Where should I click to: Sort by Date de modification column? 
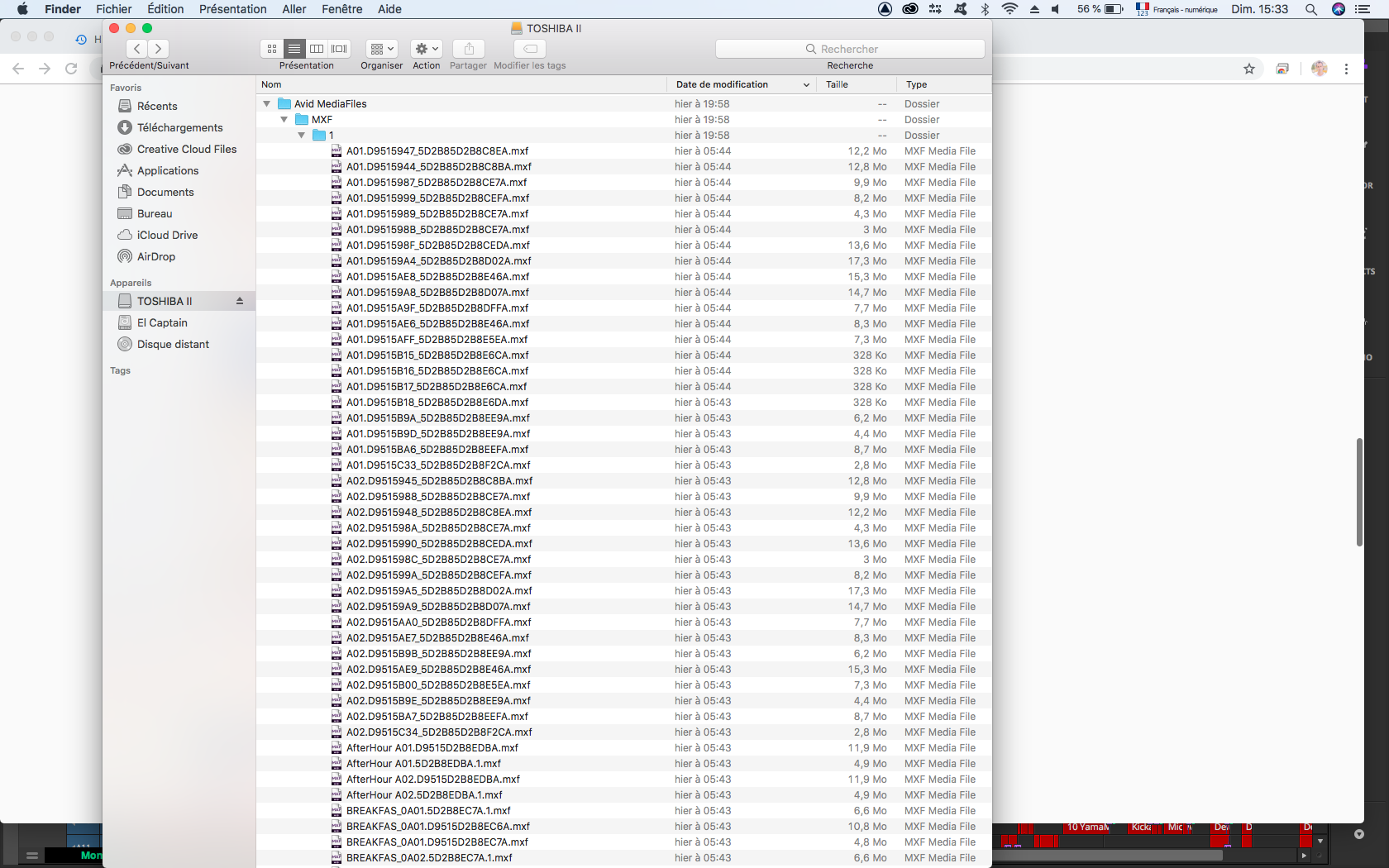742,84
